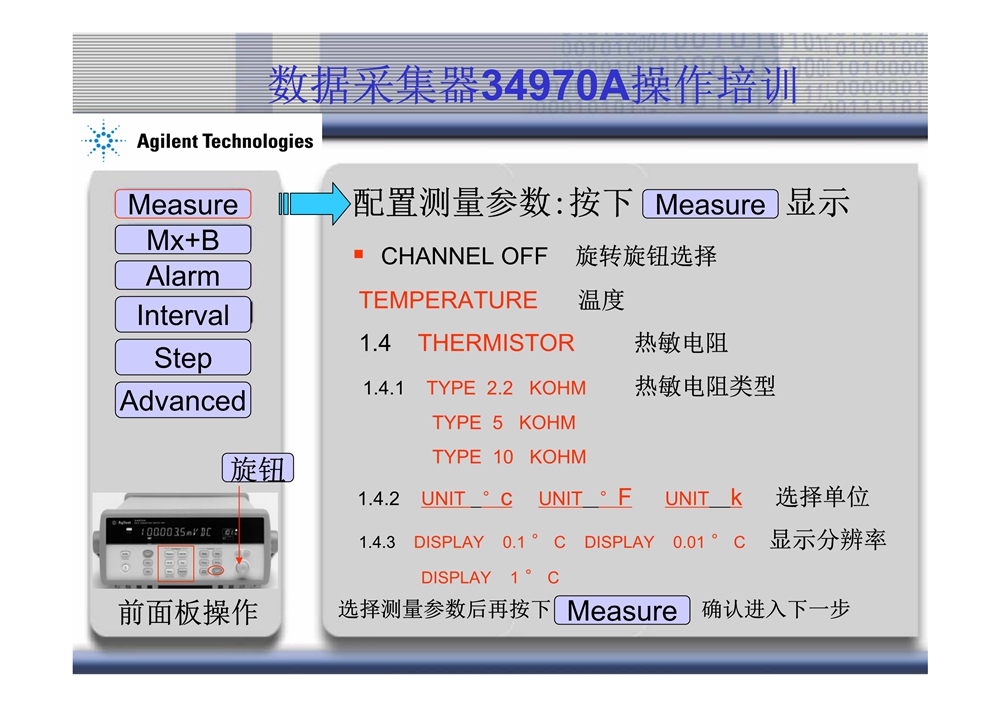1000x707 pixels.
Task: Click the Step button
Action: pyautogui.click(x=183, y=358)
